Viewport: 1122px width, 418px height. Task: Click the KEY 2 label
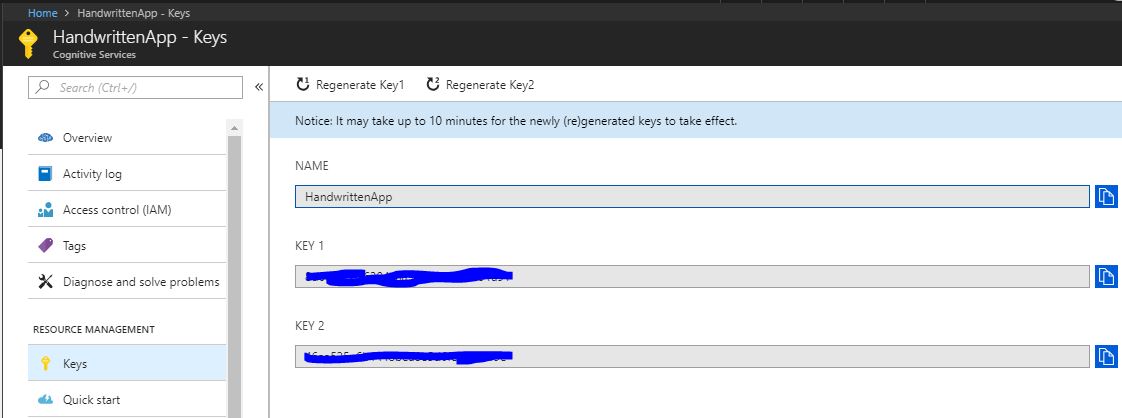pos(310,326)
